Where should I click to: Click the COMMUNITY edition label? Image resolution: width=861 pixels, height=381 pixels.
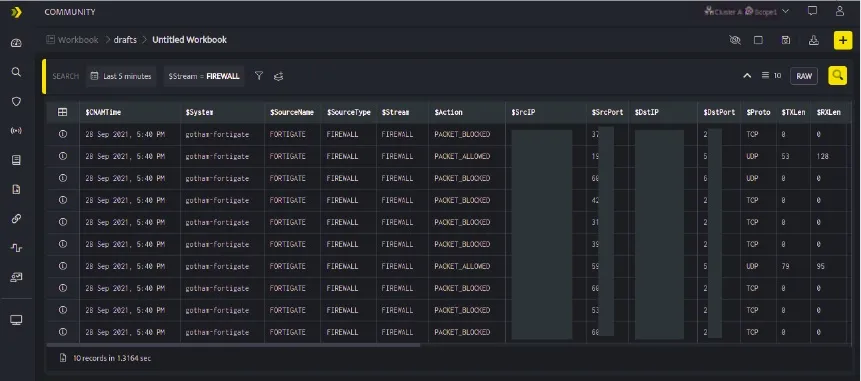pos(70,12)
